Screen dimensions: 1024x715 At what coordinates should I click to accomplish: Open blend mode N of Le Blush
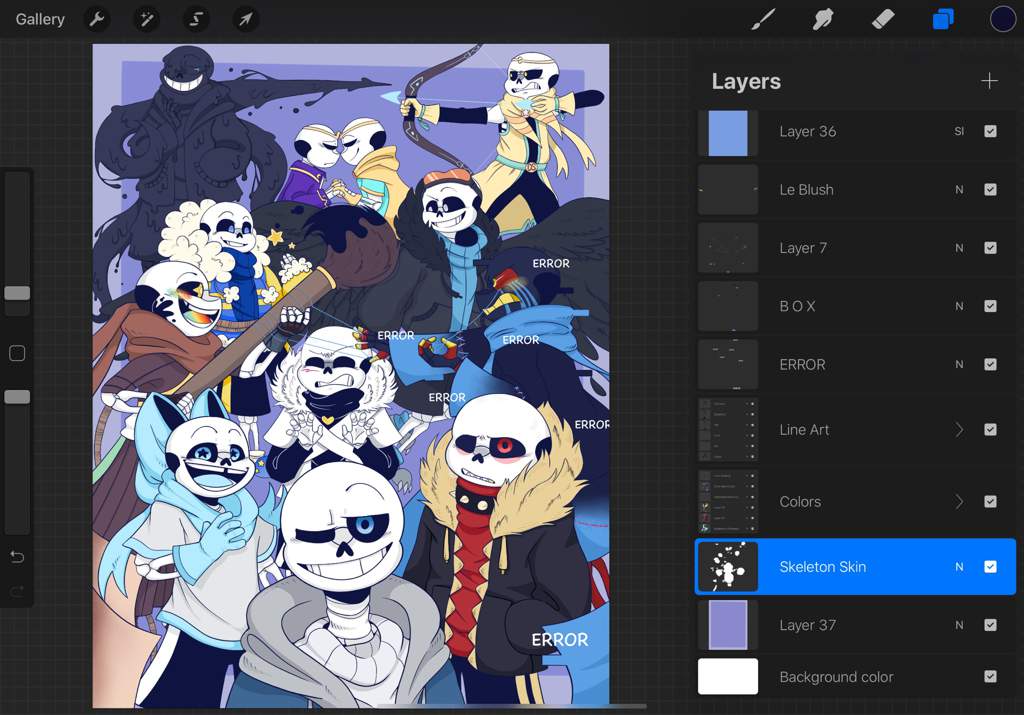click(959, 189)
